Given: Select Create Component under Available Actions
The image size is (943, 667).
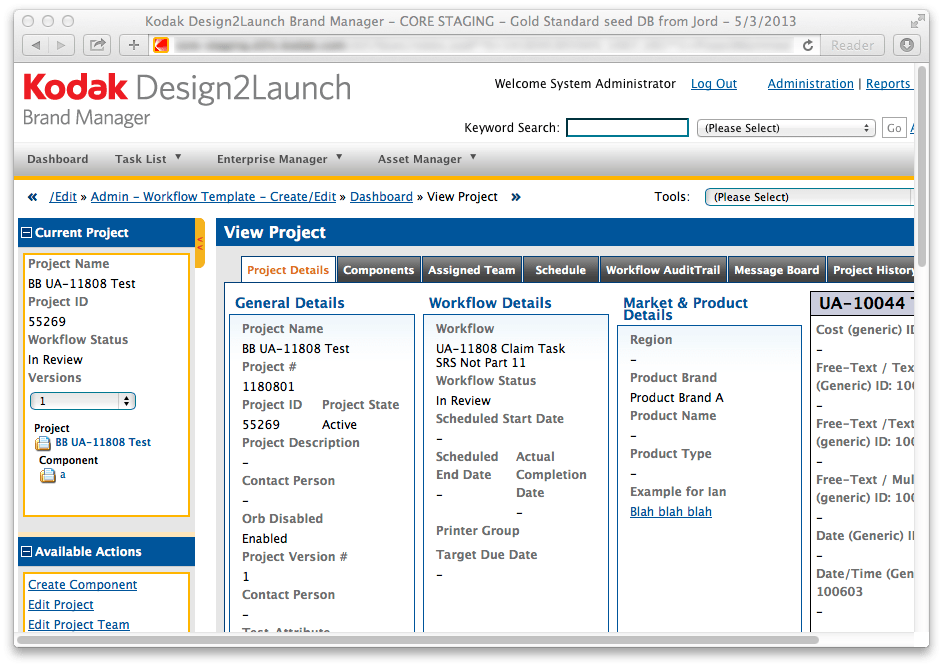Looking at the screenshot, I should pyautogui.click(x=82, y=584).
